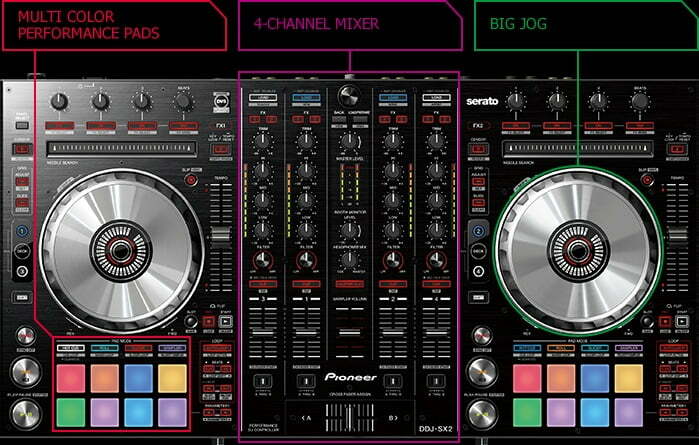Tap the yellow performance pad on the FX1 deck
699x445 pixels.
[x=173, y=379]
